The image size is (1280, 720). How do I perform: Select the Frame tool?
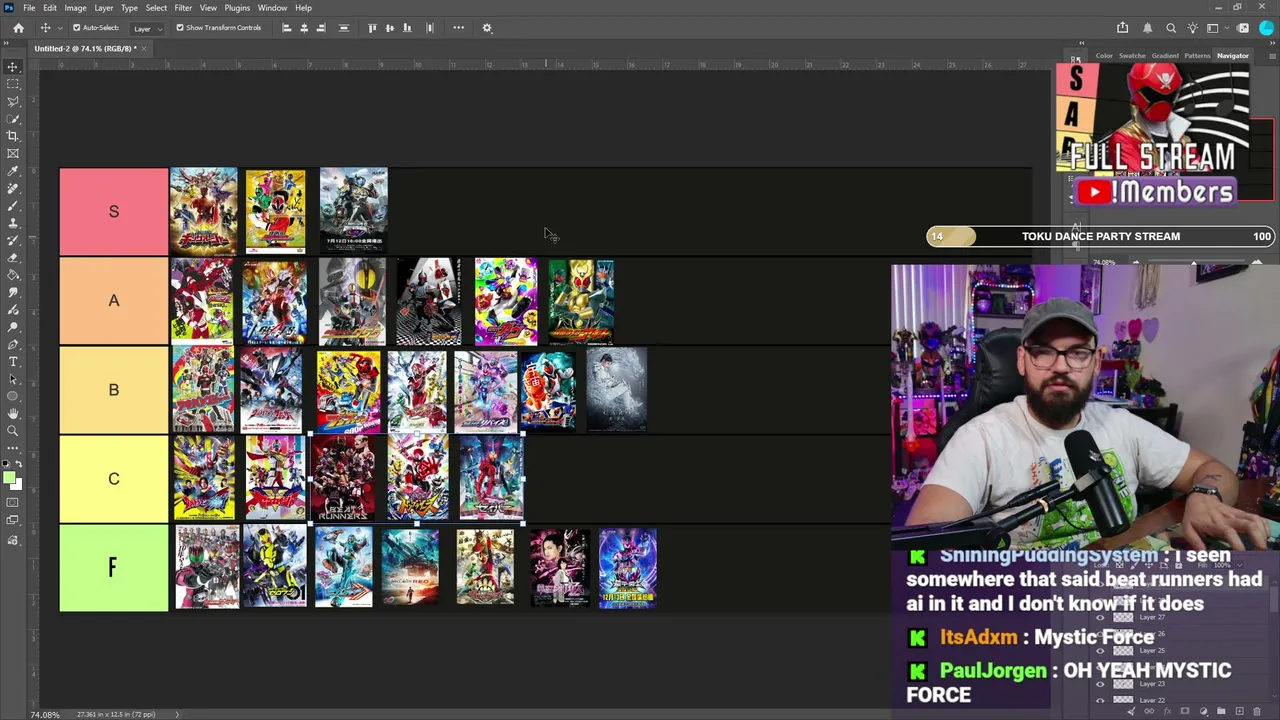13,153
